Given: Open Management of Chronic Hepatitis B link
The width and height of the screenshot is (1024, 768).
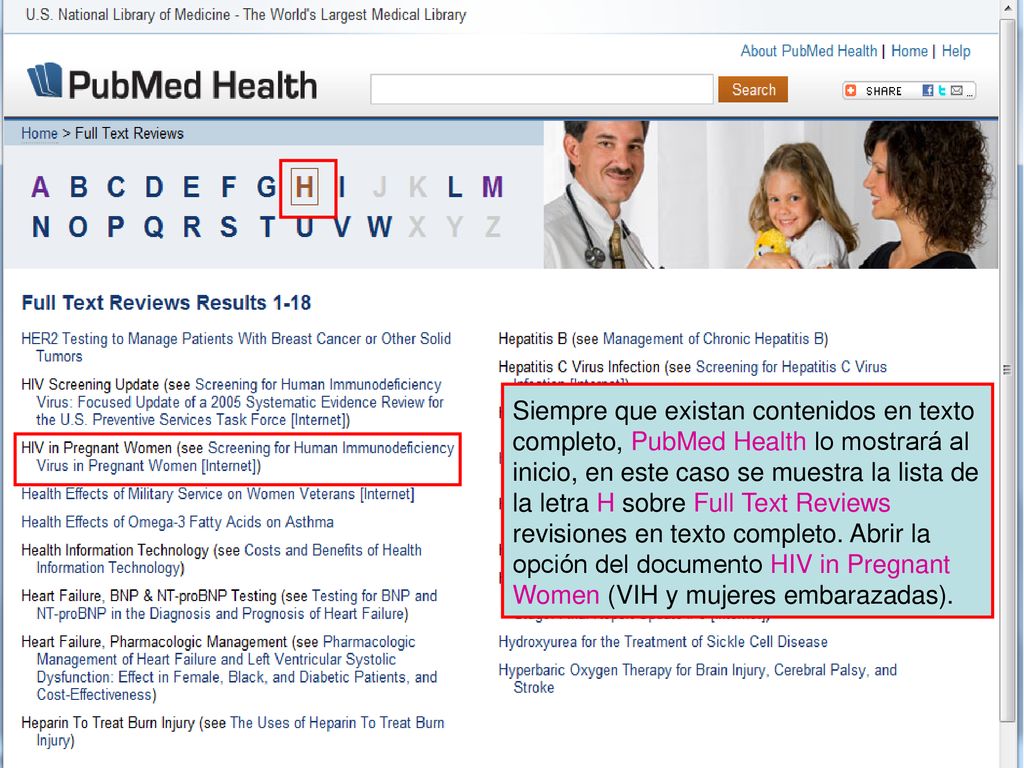Looking at the screenshot, I should click(713, 339).
